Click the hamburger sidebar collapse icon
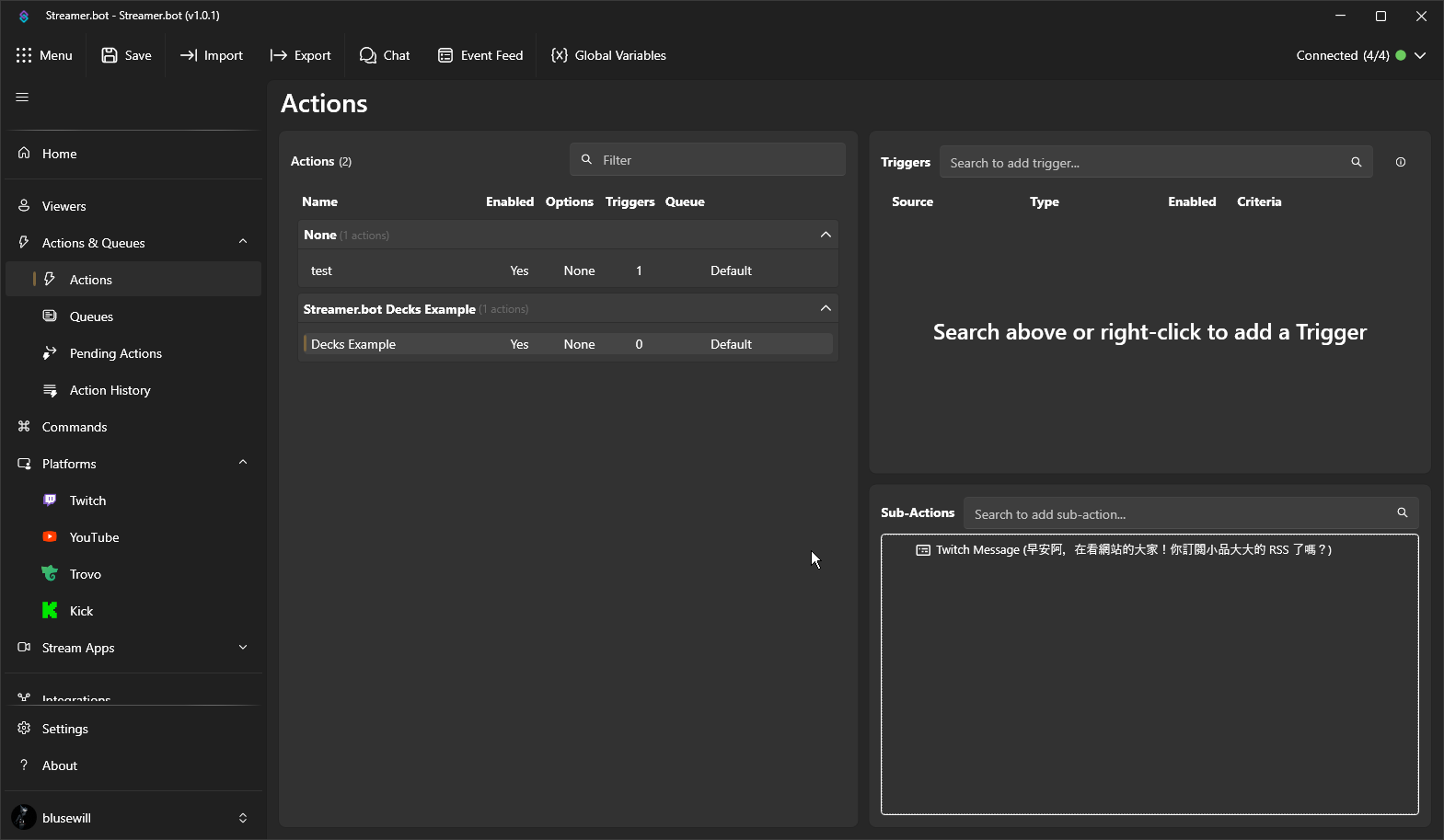The height and width of the screenshot is (840, 1444). [22, 98]
